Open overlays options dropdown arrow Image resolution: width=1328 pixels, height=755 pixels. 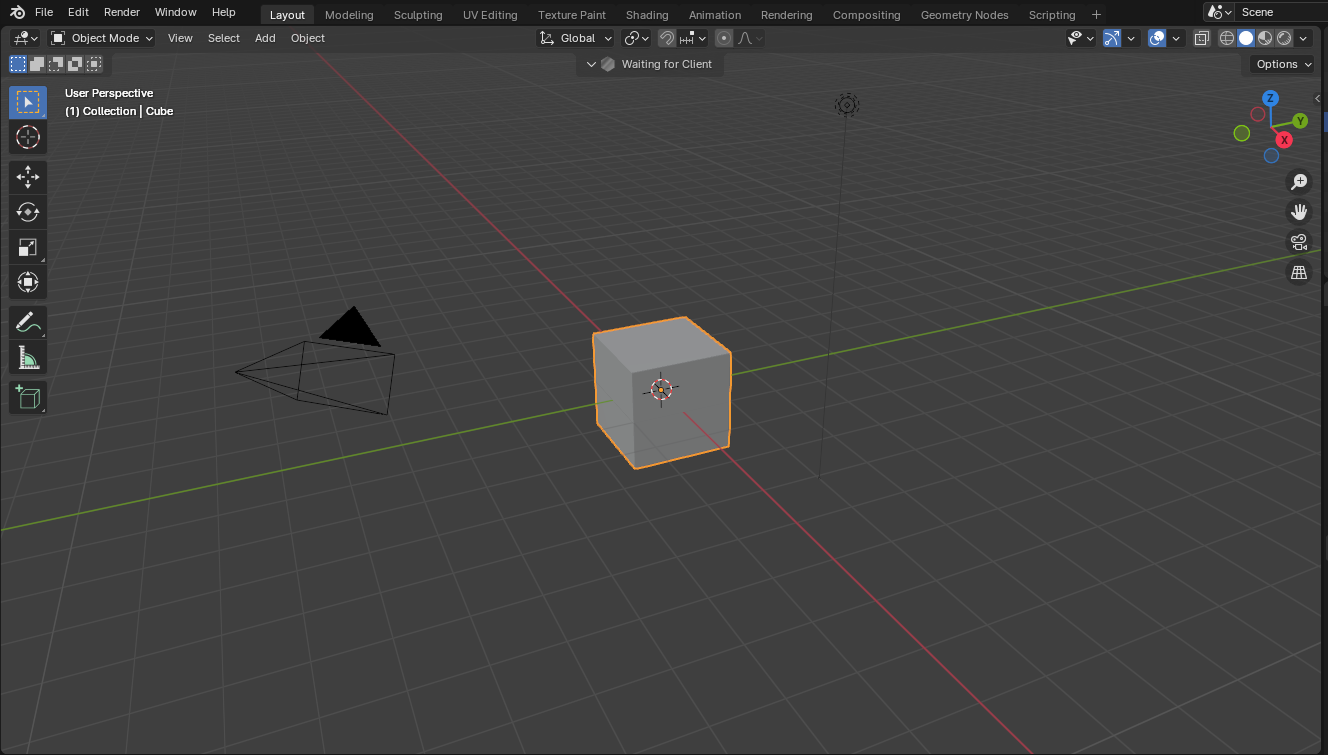[1177, 38]
